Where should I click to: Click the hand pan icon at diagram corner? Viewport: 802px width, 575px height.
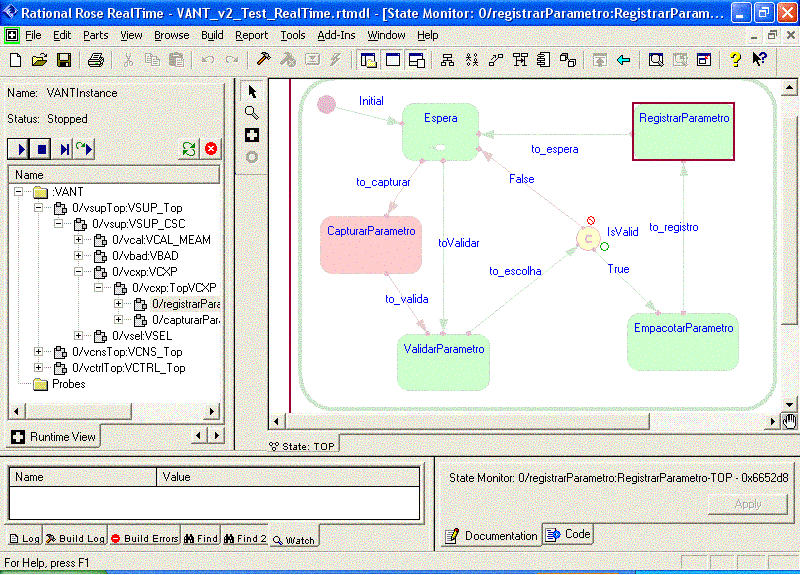click(790, 422)
